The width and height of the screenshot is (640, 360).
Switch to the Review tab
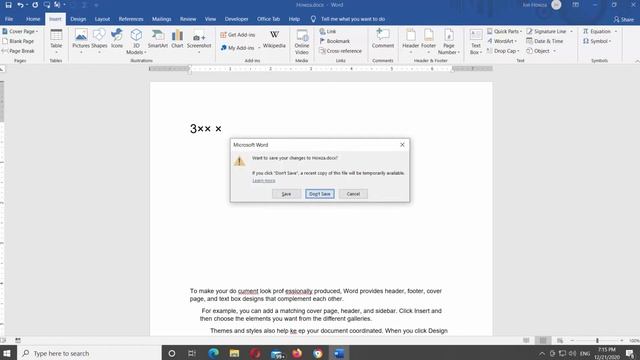[x=188, y=19]
